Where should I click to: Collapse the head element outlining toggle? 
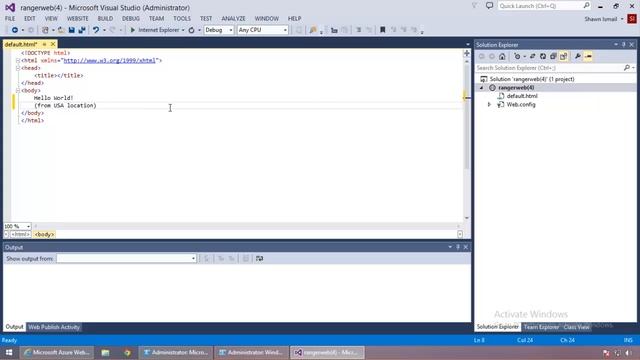pos(18,68)
